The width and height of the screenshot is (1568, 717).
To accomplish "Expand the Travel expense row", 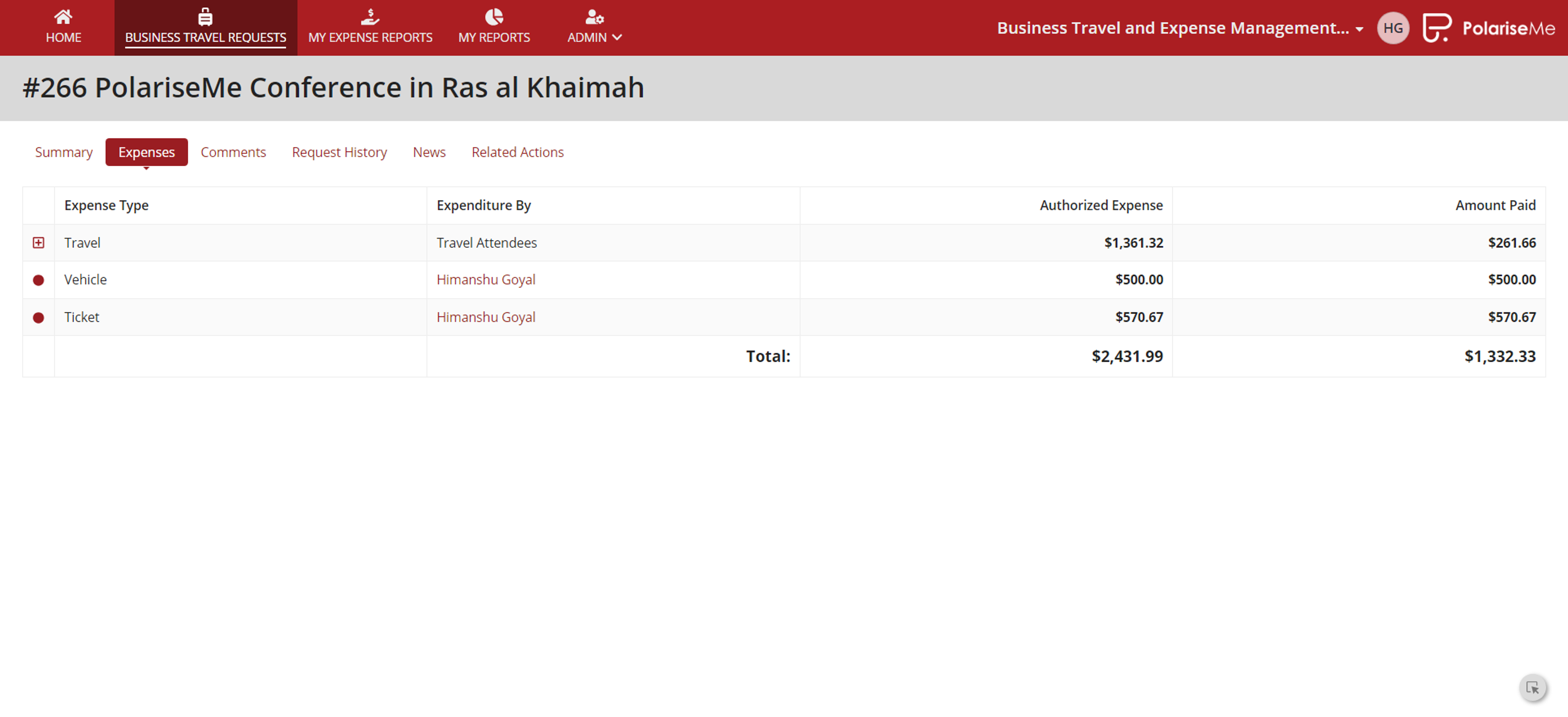I will coord(38,243).
